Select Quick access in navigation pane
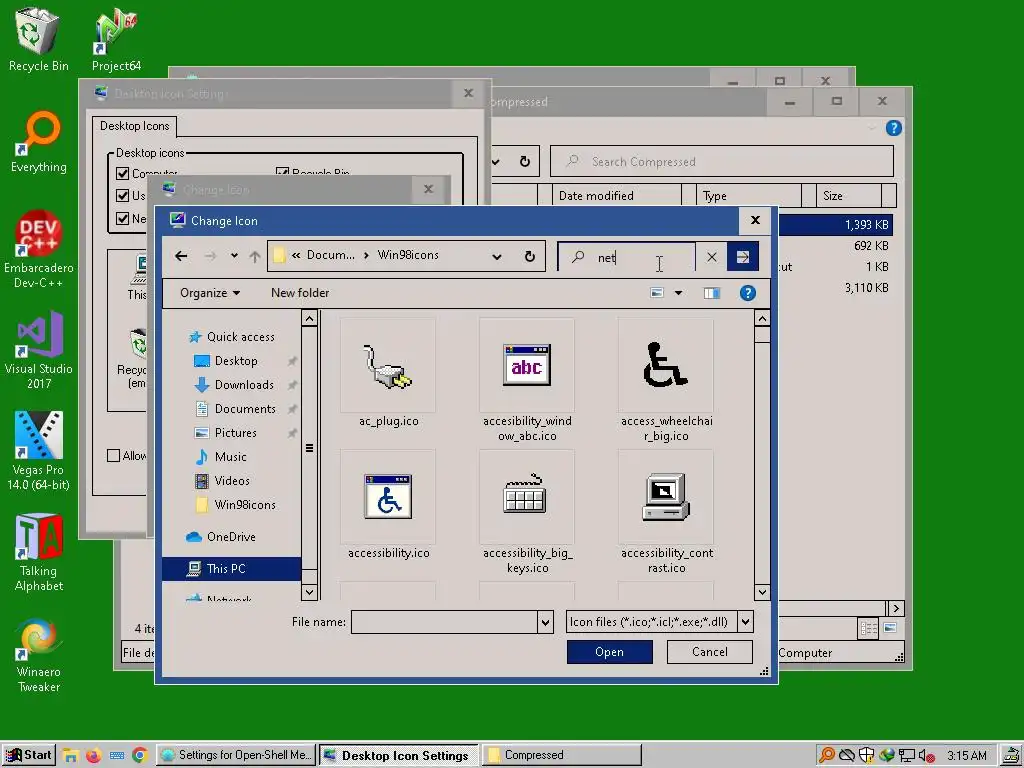 pos(232,337)
